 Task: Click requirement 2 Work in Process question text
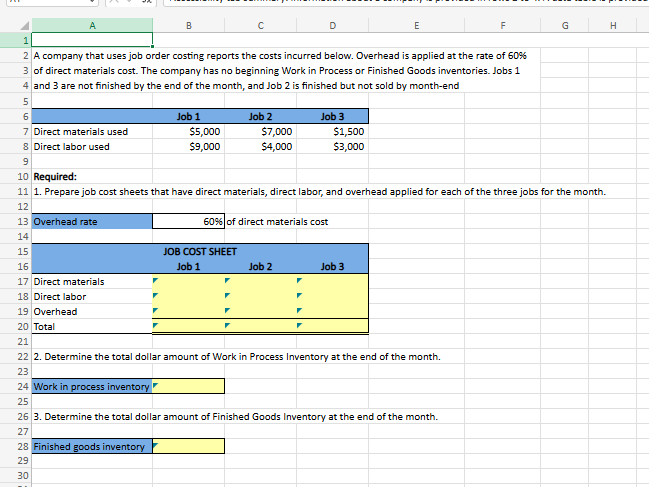pyautogui.click(x=237, y=357)
